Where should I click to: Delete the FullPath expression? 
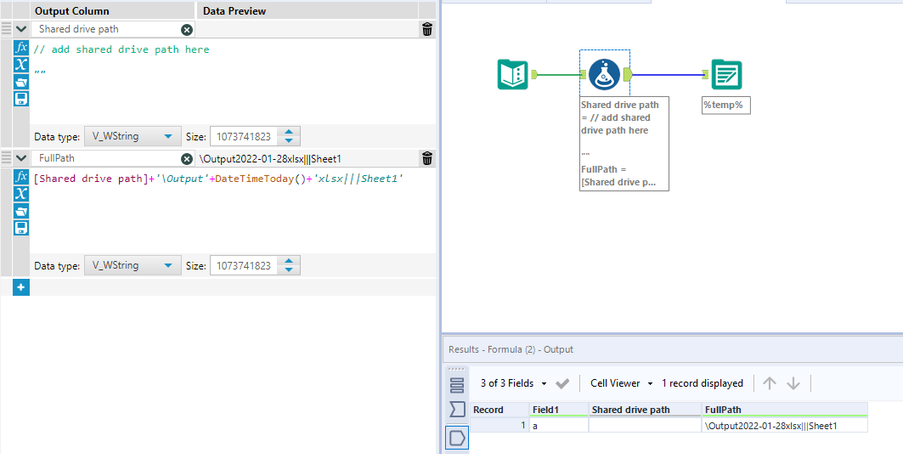(427, 158)
